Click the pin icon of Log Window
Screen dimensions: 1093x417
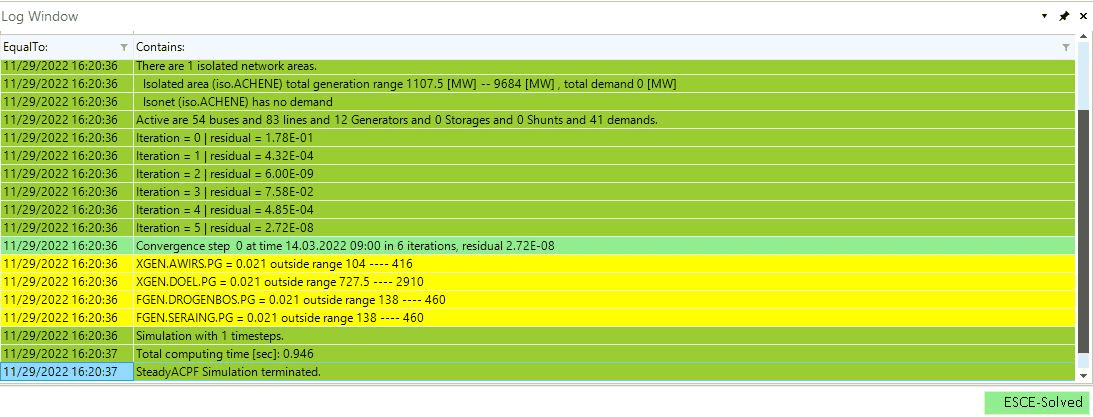pos(1064,16)
